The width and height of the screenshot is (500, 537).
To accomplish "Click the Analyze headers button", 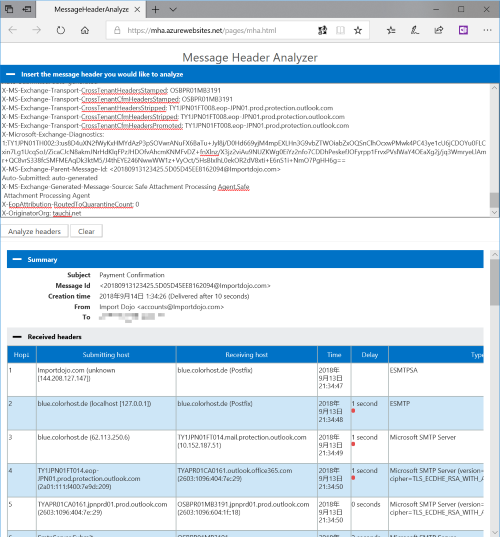I will tap(34, 232).
